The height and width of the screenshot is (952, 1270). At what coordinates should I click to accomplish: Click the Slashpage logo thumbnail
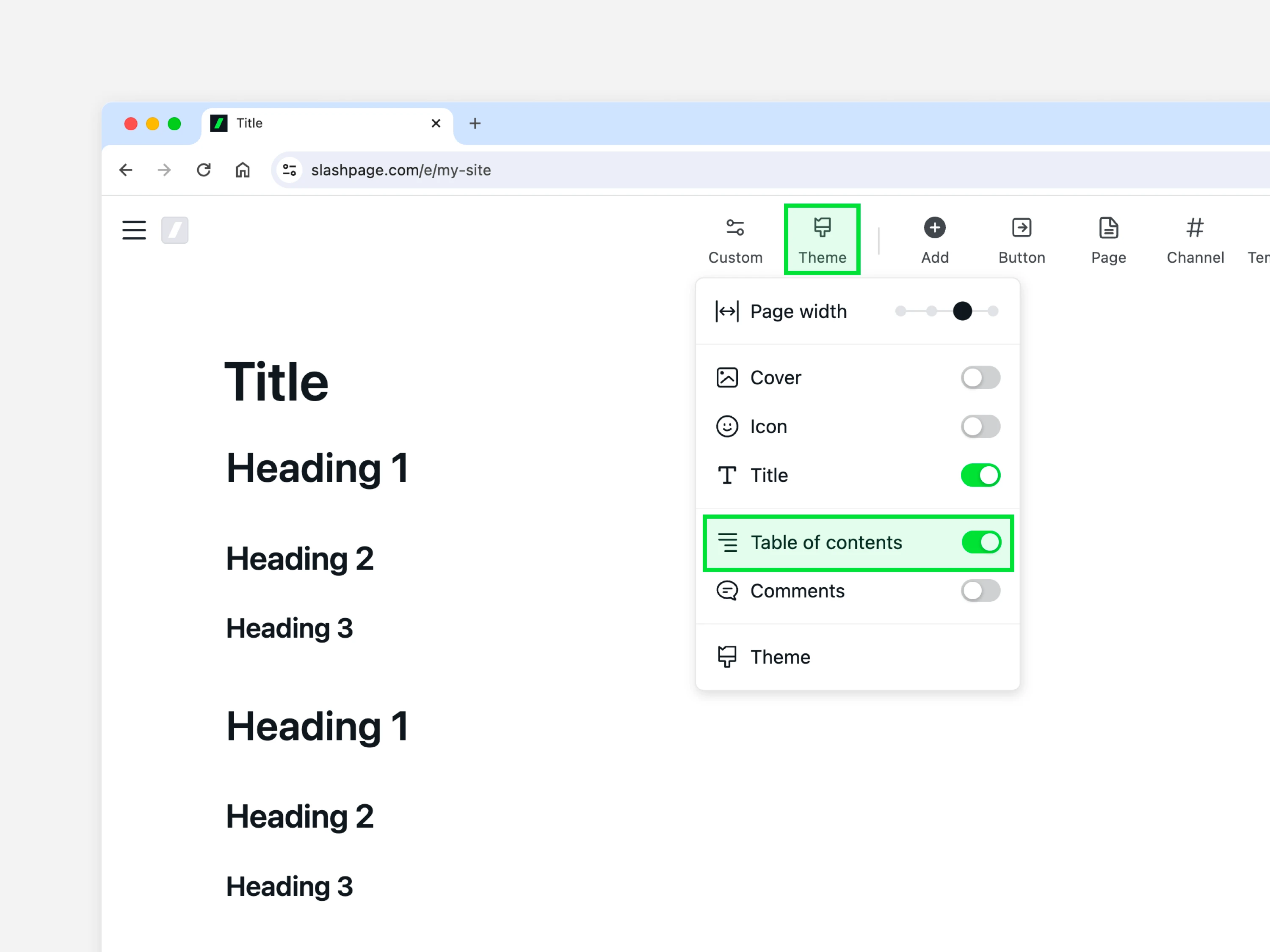pos(174,230)
